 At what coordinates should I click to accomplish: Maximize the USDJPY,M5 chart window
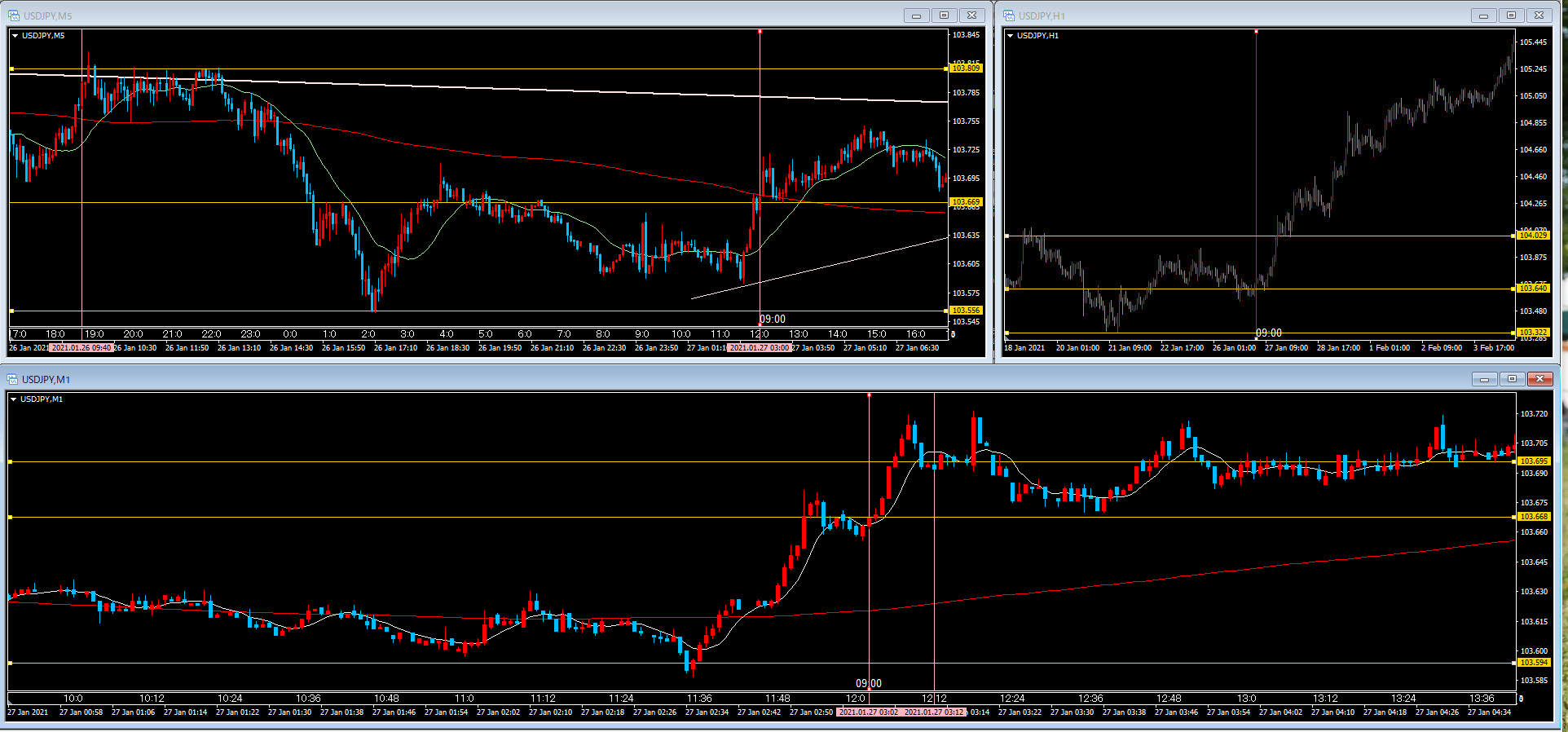[944, 15]
